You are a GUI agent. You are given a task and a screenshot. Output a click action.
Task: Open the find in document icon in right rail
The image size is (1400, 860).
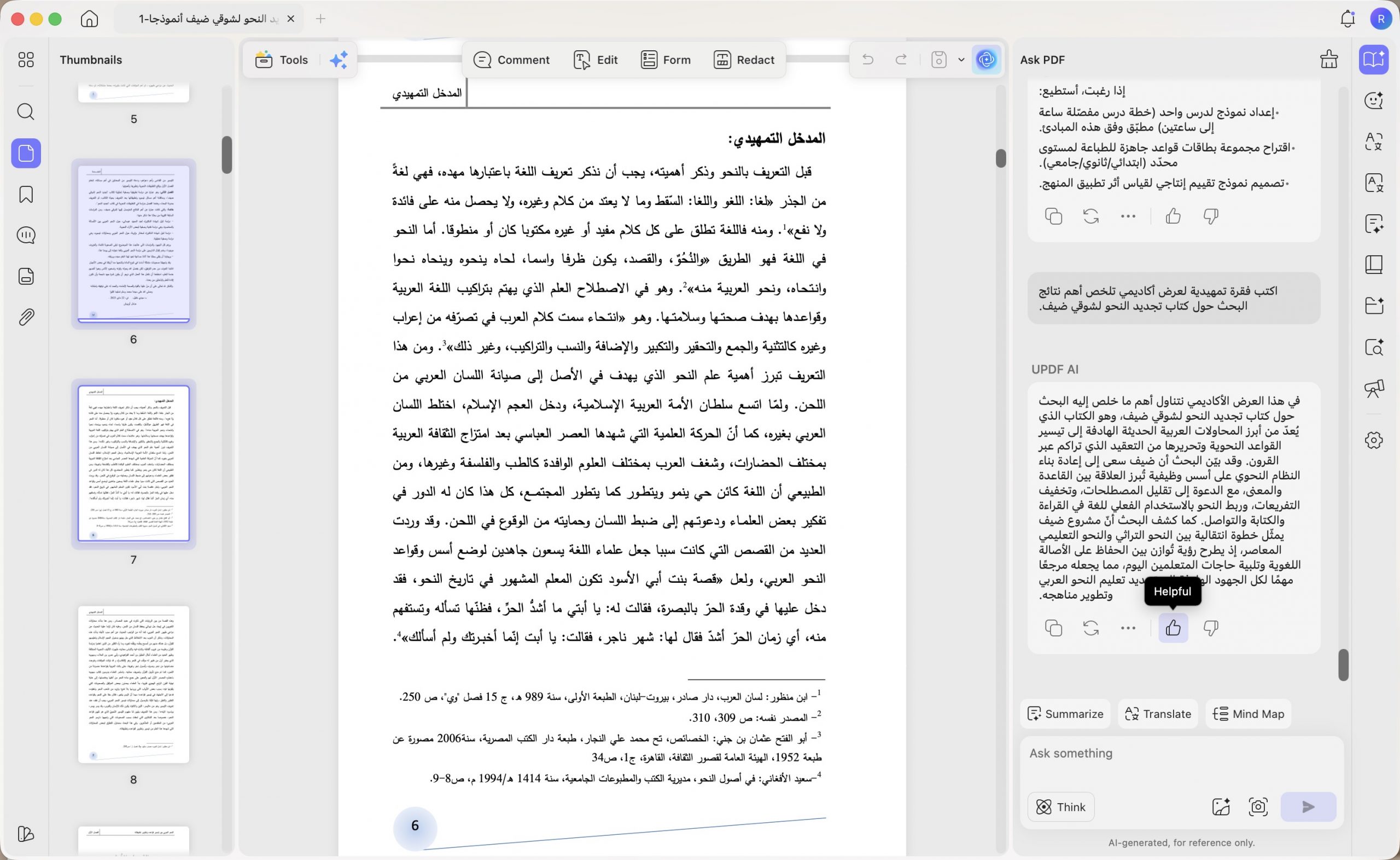pyautogui.click(x=1374, y=347)
